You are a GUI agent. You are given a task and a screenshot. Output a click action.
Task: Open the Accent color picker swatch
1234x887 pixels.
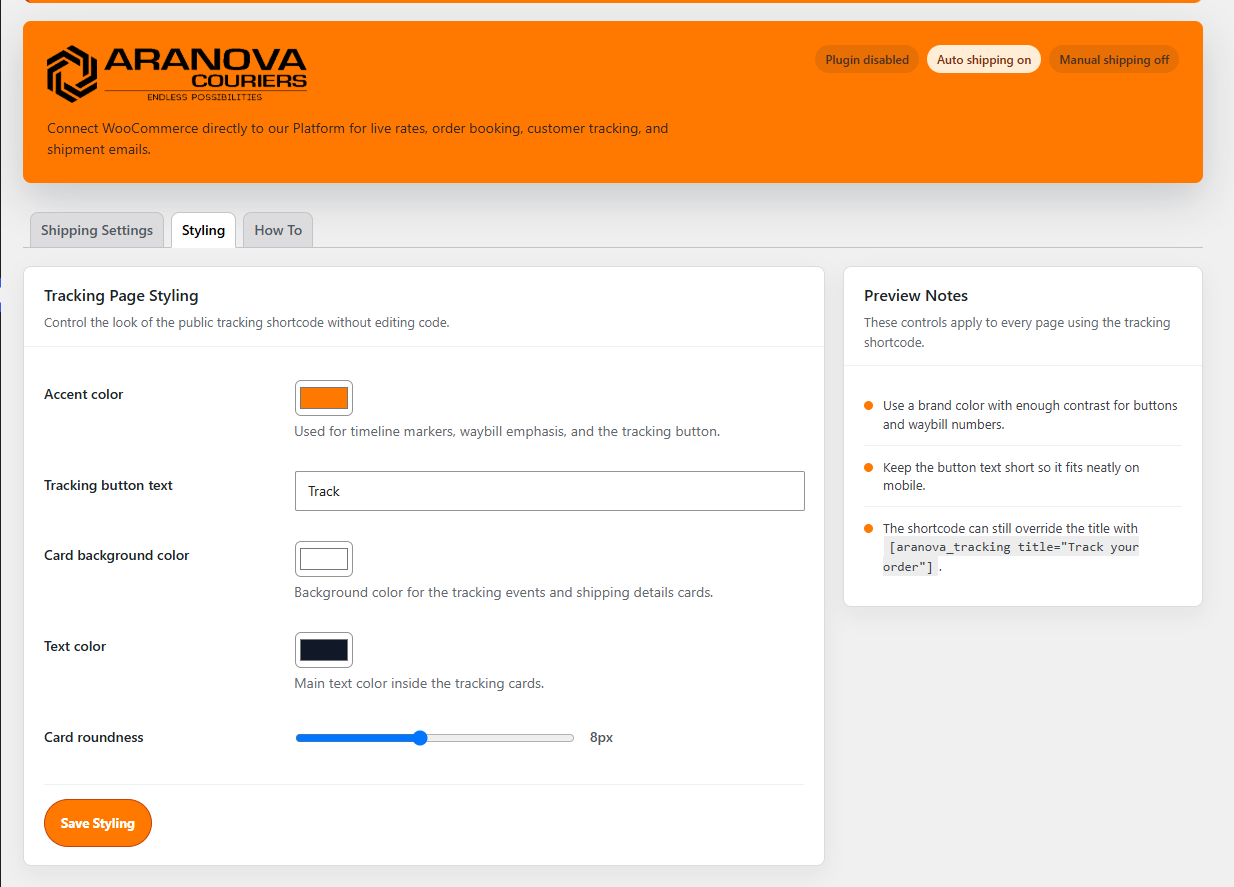[324, 398]
